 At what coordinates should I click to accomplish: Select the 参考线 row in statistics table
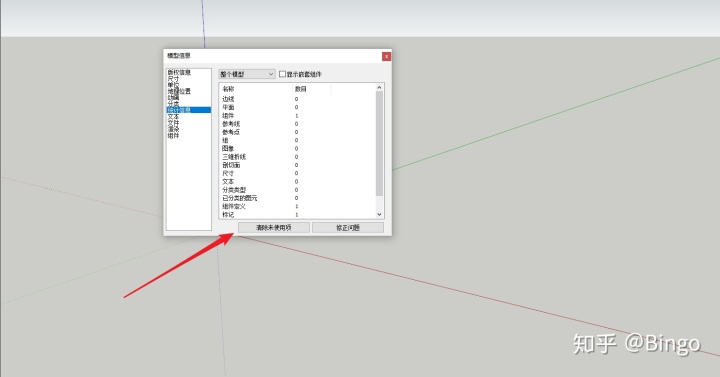297,124
